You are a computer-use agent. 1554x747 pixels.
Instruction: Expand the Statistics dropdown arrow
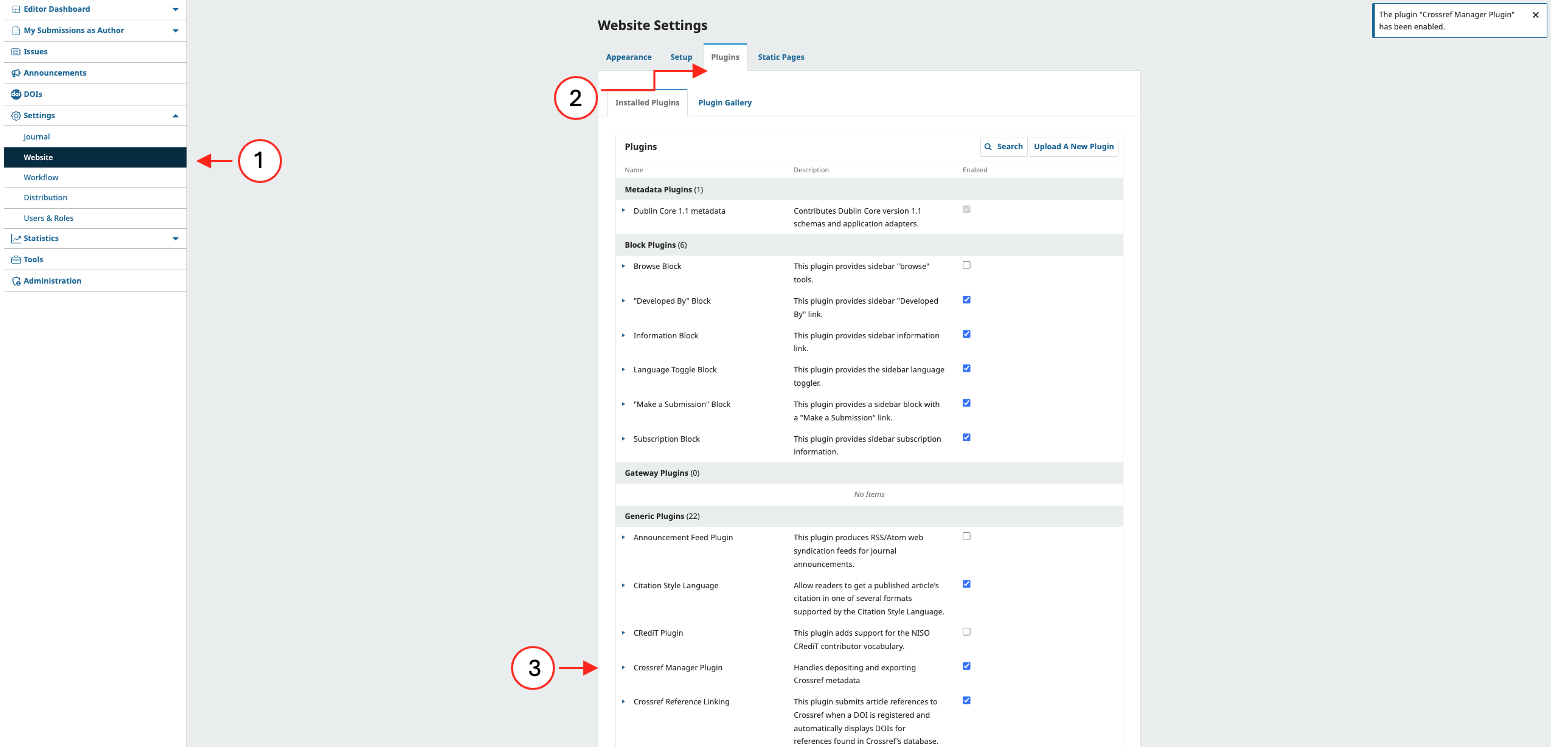pos(175,239)
